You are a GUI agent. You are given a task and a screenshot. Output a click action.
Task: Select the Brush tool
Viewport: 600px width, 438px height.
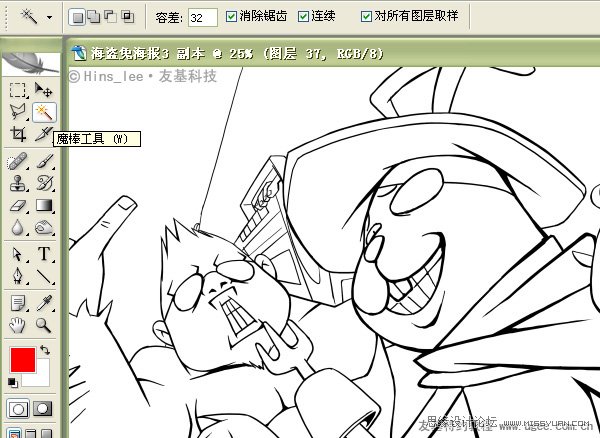(x=44, y=161)
